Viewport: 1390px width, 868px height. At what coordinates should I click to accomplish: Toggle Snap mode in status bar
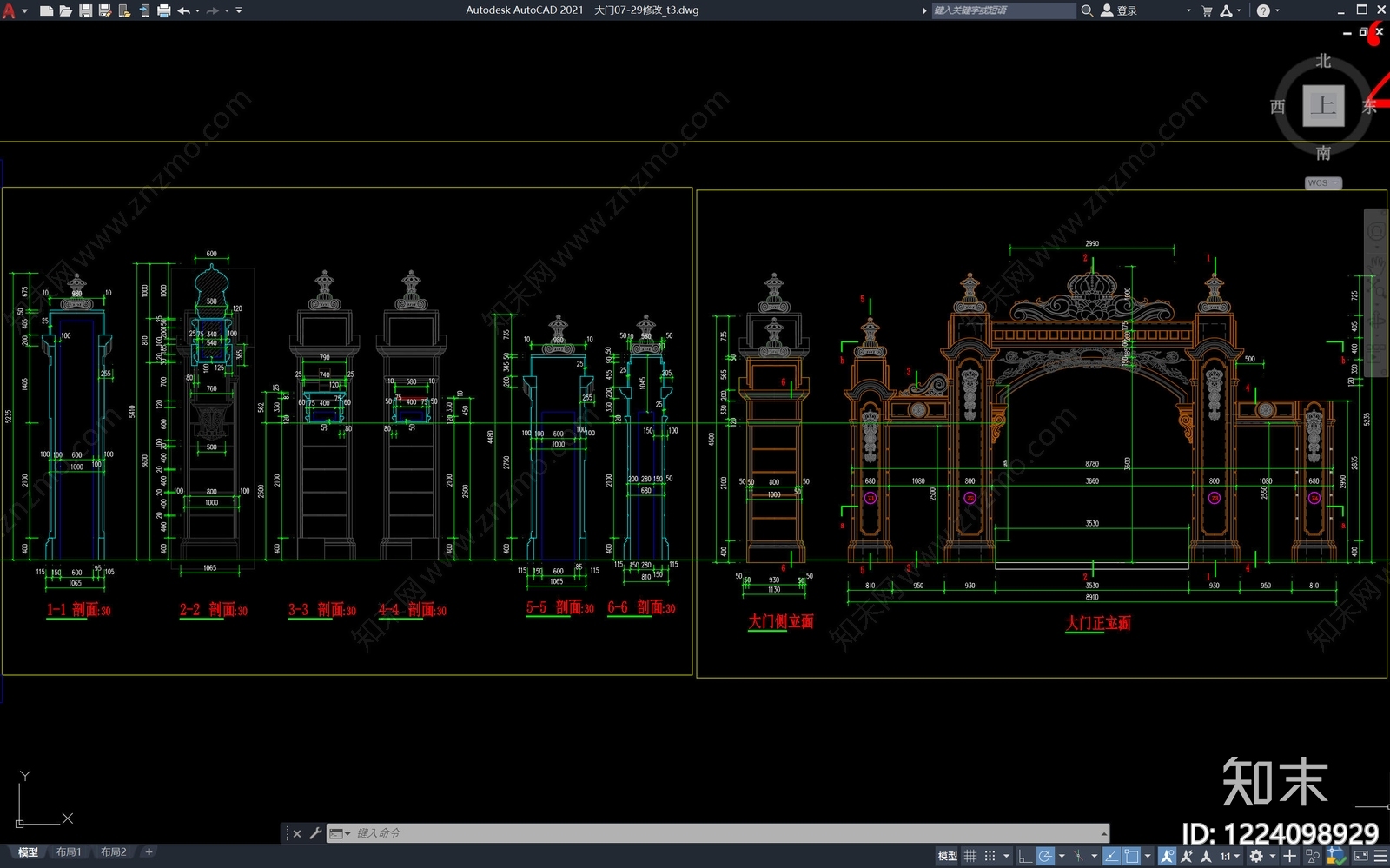click(x=990, y=856)
